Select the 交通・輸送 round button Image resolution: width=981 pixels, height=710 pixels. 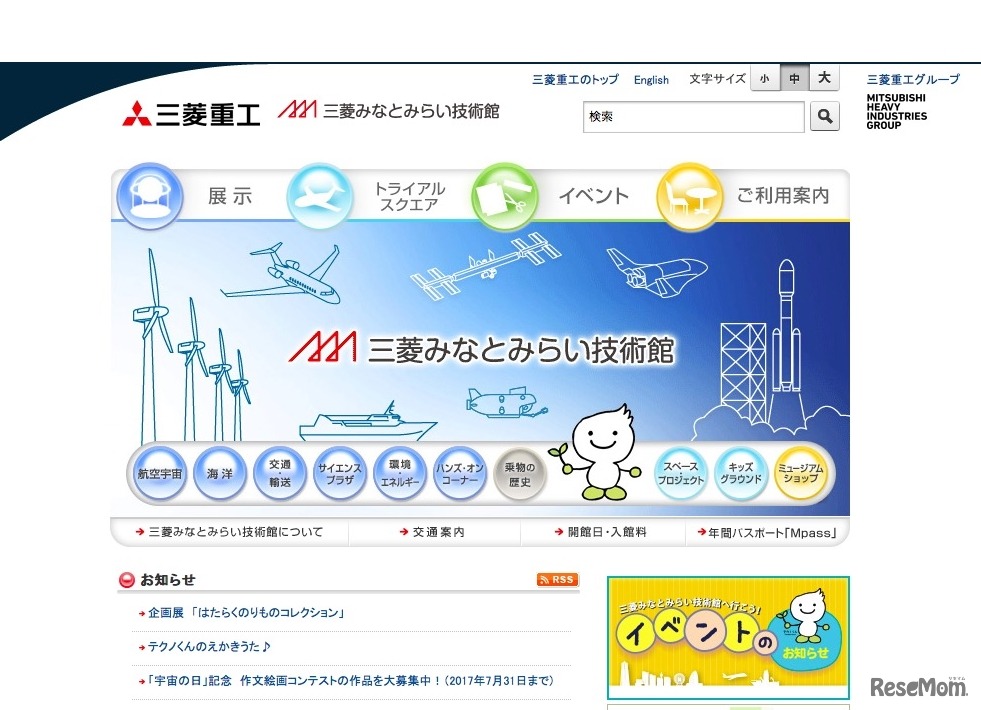pos(280,474)
